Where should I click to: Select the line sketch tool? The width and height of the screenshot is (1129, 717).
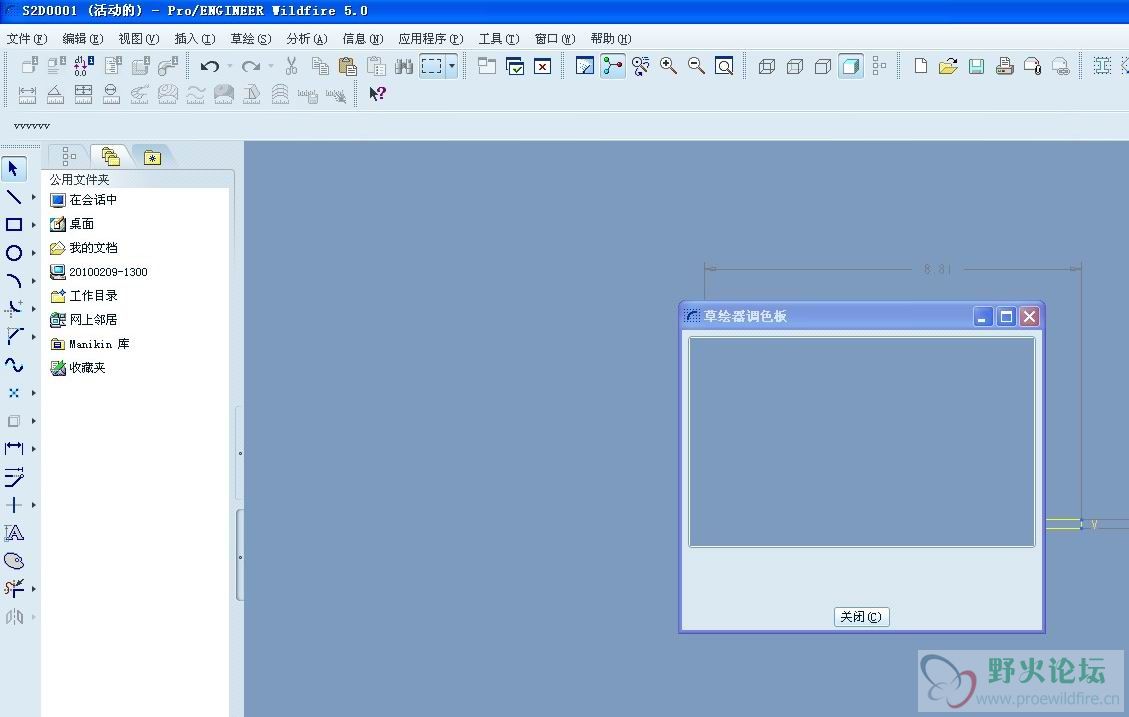point(14,197)
